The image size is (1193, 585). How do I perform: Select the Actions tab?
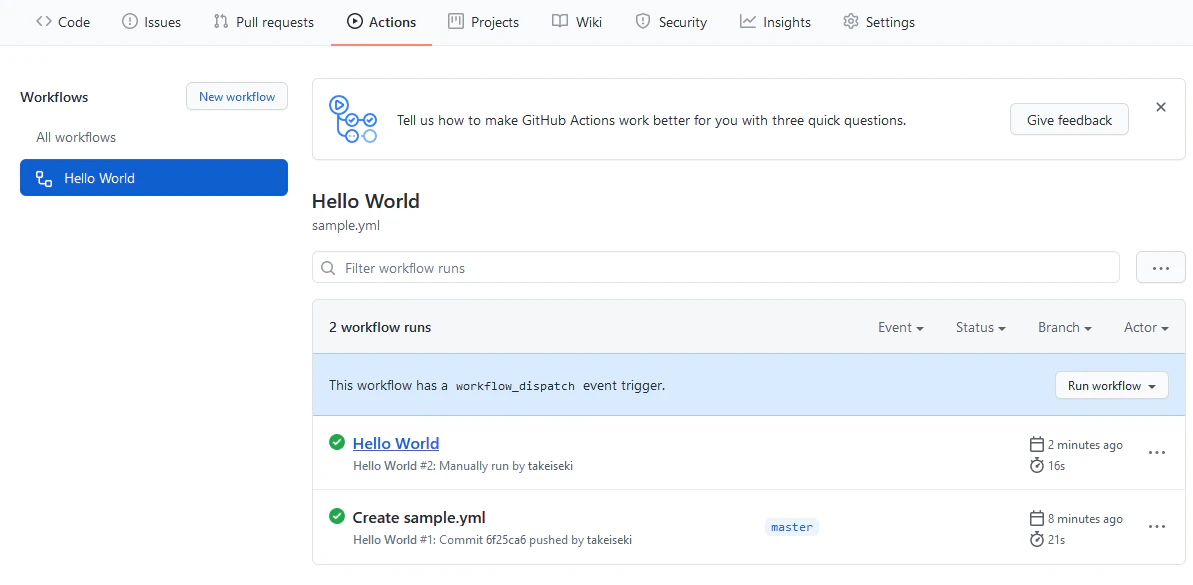click(x=381, y=22)
